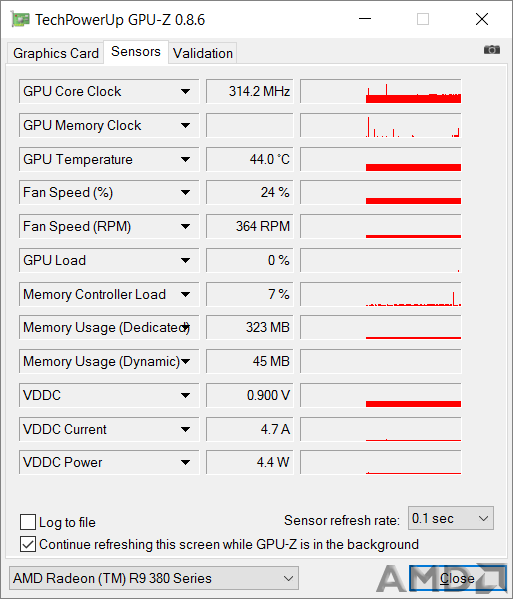Viewport: 513px width, 599px height.
Task: Switch to the Graphics Card tab
Action: 56,53
